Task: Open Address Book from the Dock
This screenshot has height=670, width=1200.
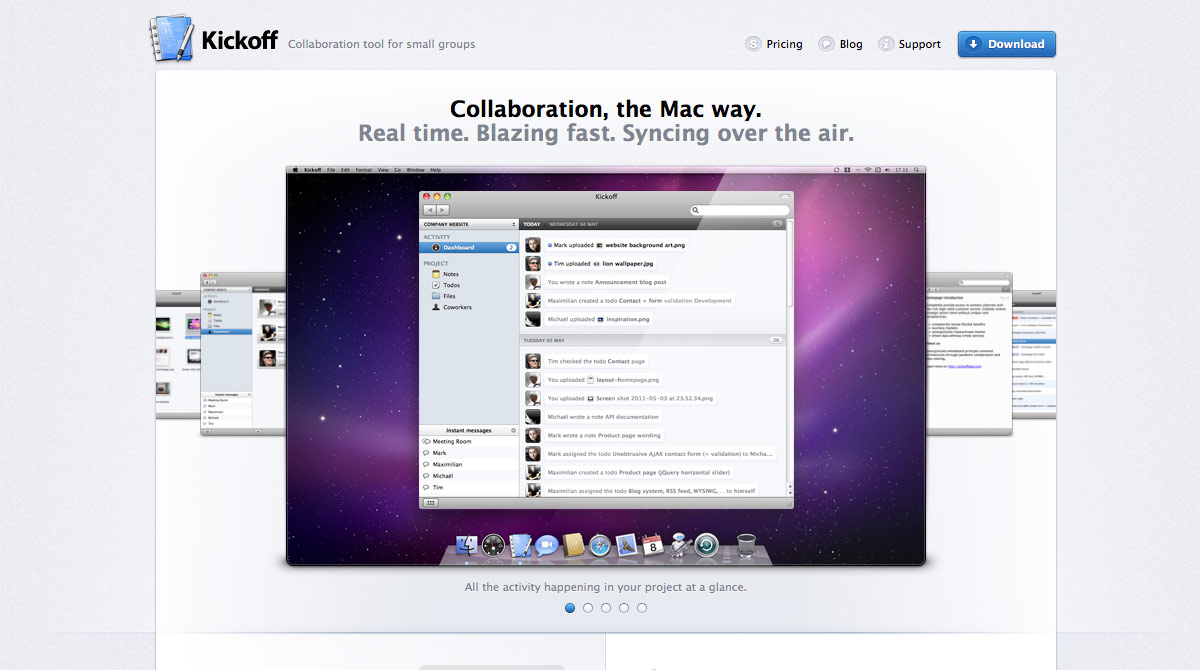Action: (573, 545)
